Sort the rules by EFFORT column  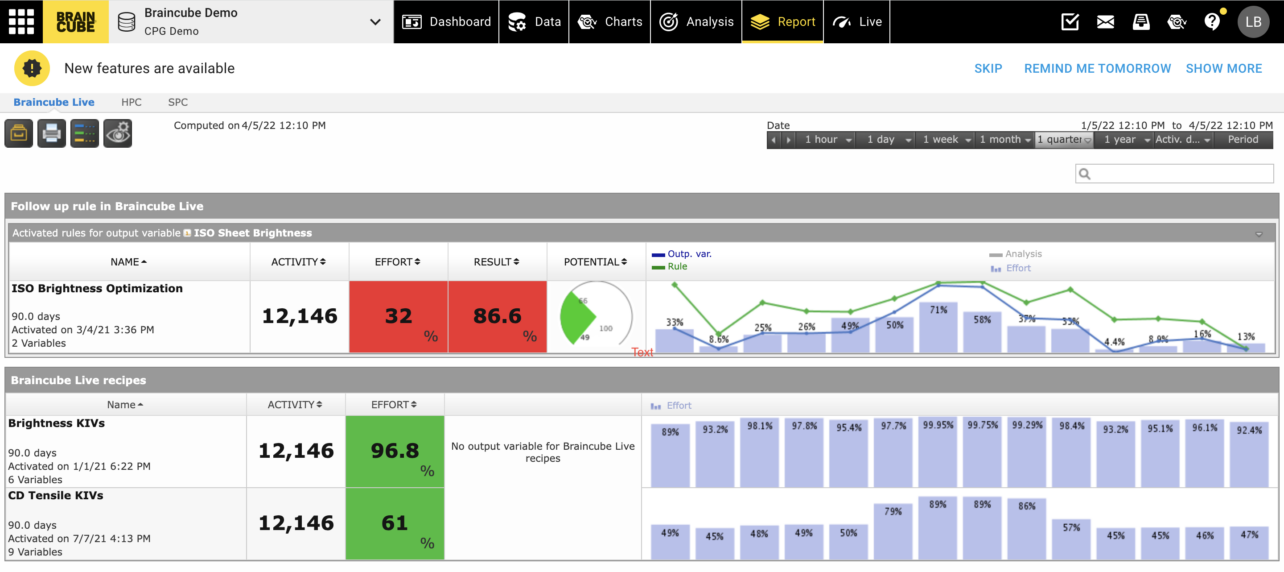[x=398, y=262]
